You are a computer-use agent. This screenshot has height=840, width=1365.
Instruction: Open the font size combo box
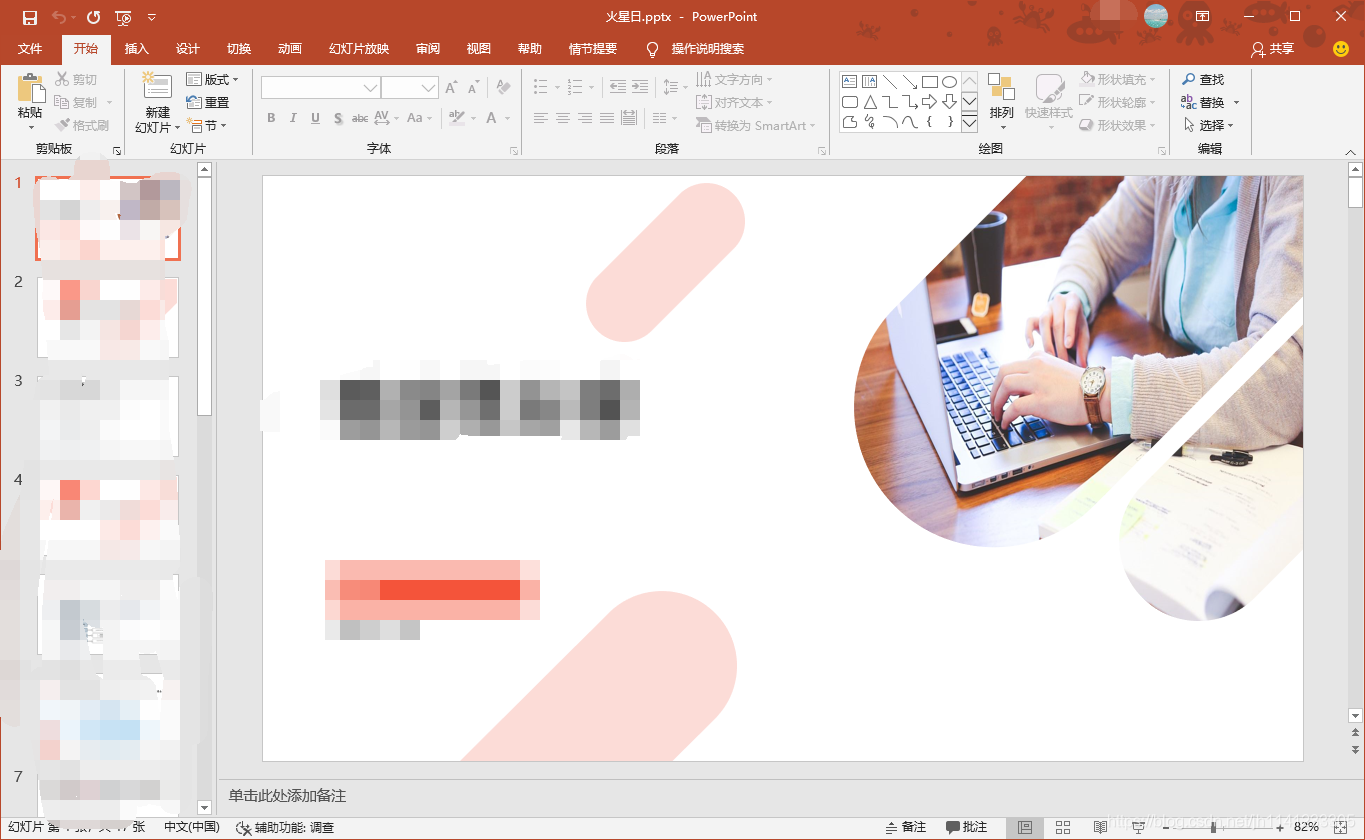410,88
